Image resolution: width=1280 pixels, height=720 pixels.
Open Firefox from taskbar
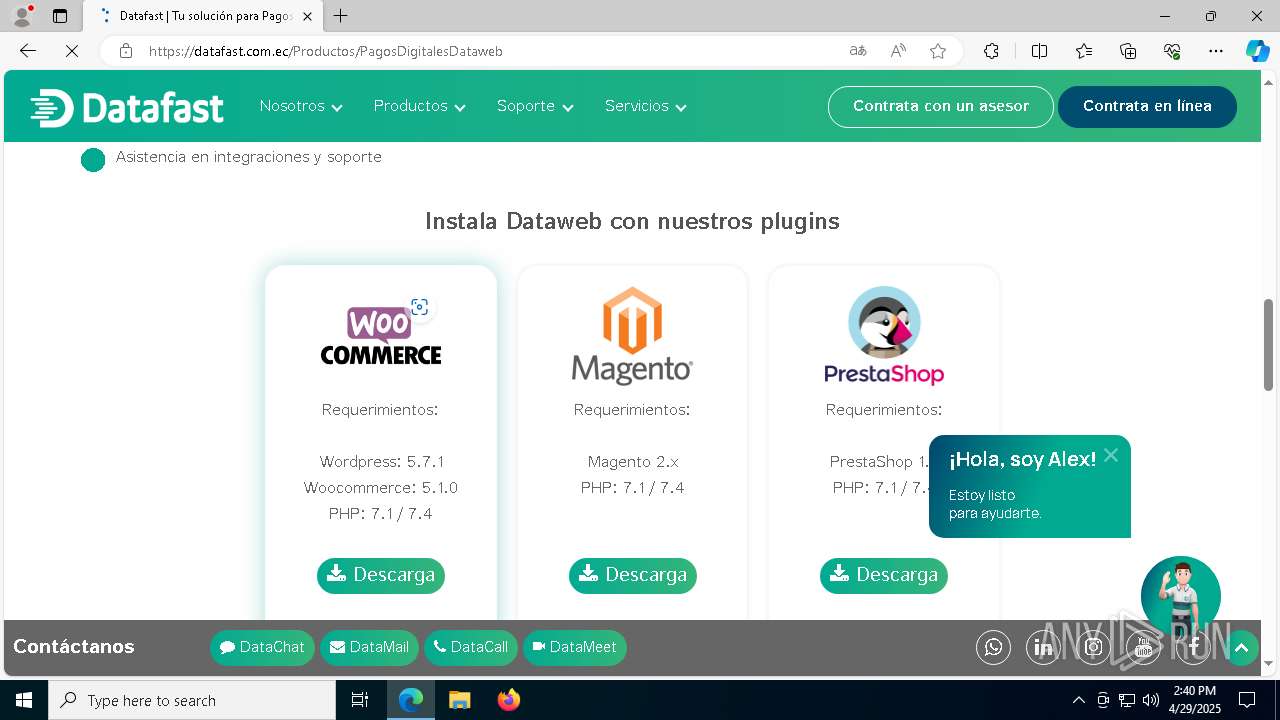(x=509, y=700)
